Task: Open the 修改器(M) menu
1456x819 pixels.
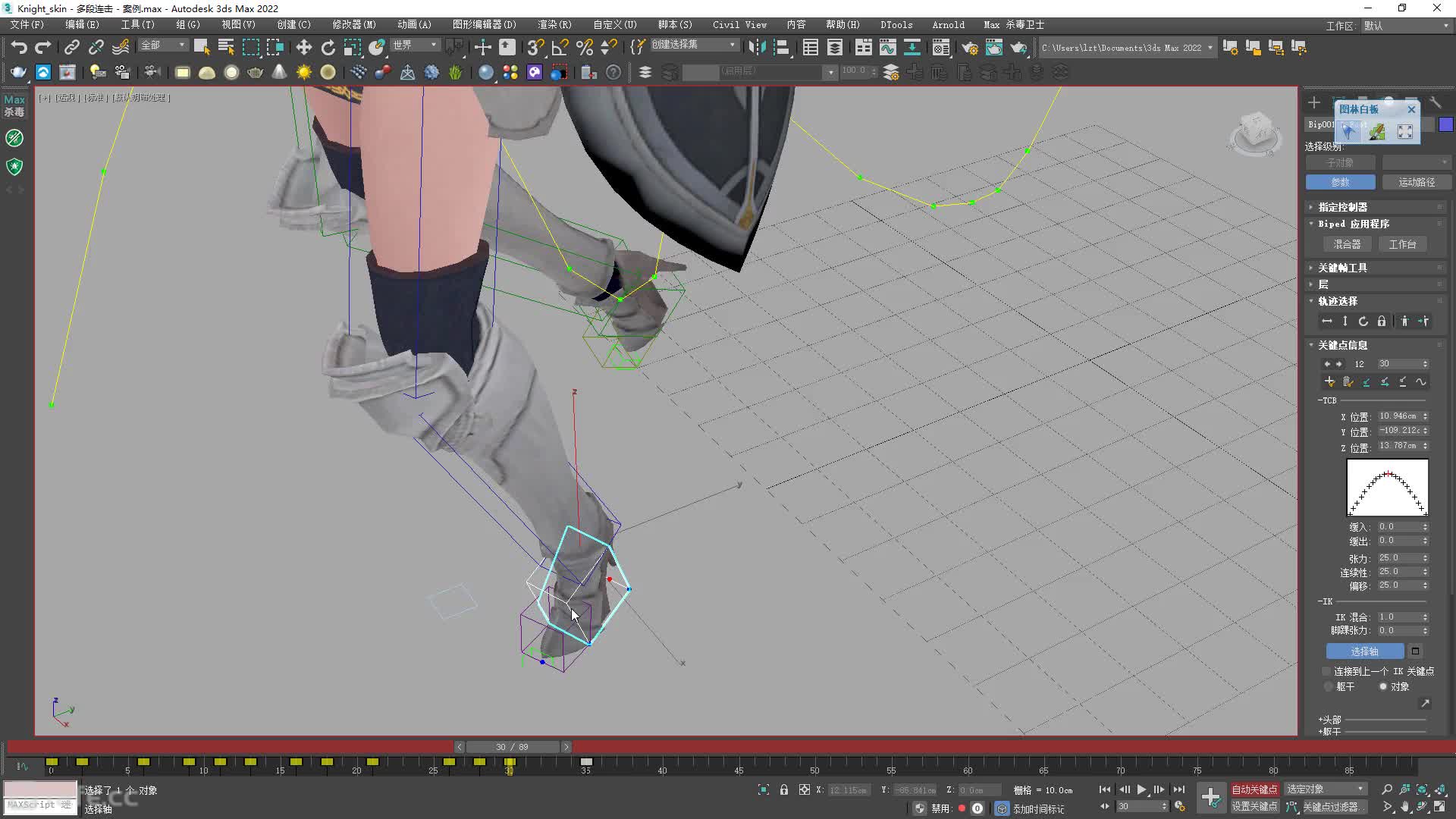Action: (x=354, y=25)
